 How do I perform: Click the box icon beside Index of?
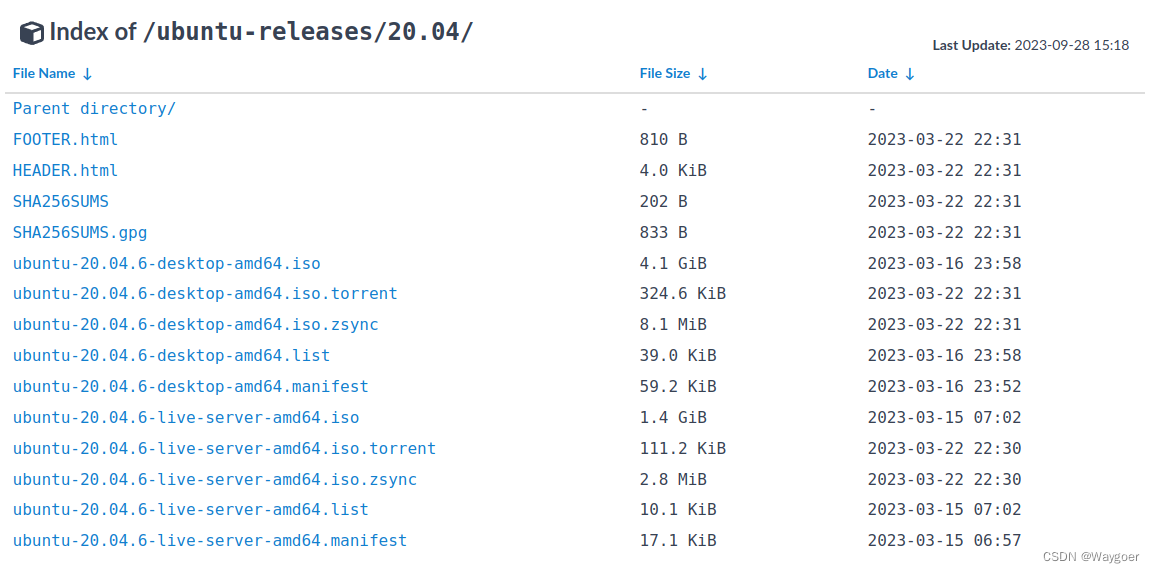(32, 33)
